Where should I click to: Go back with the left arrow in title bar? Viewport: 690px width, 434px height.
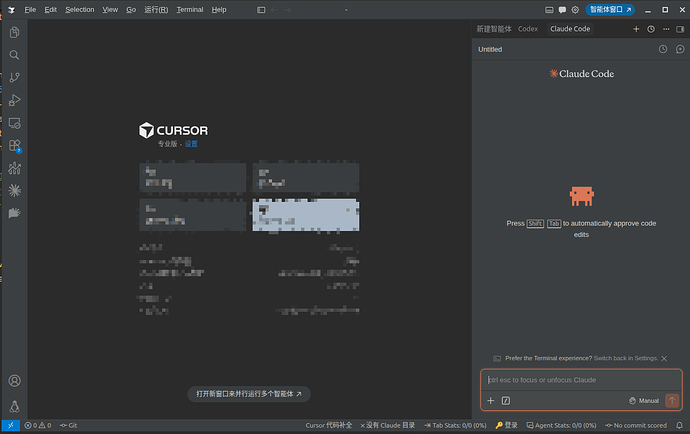(274, 10)
